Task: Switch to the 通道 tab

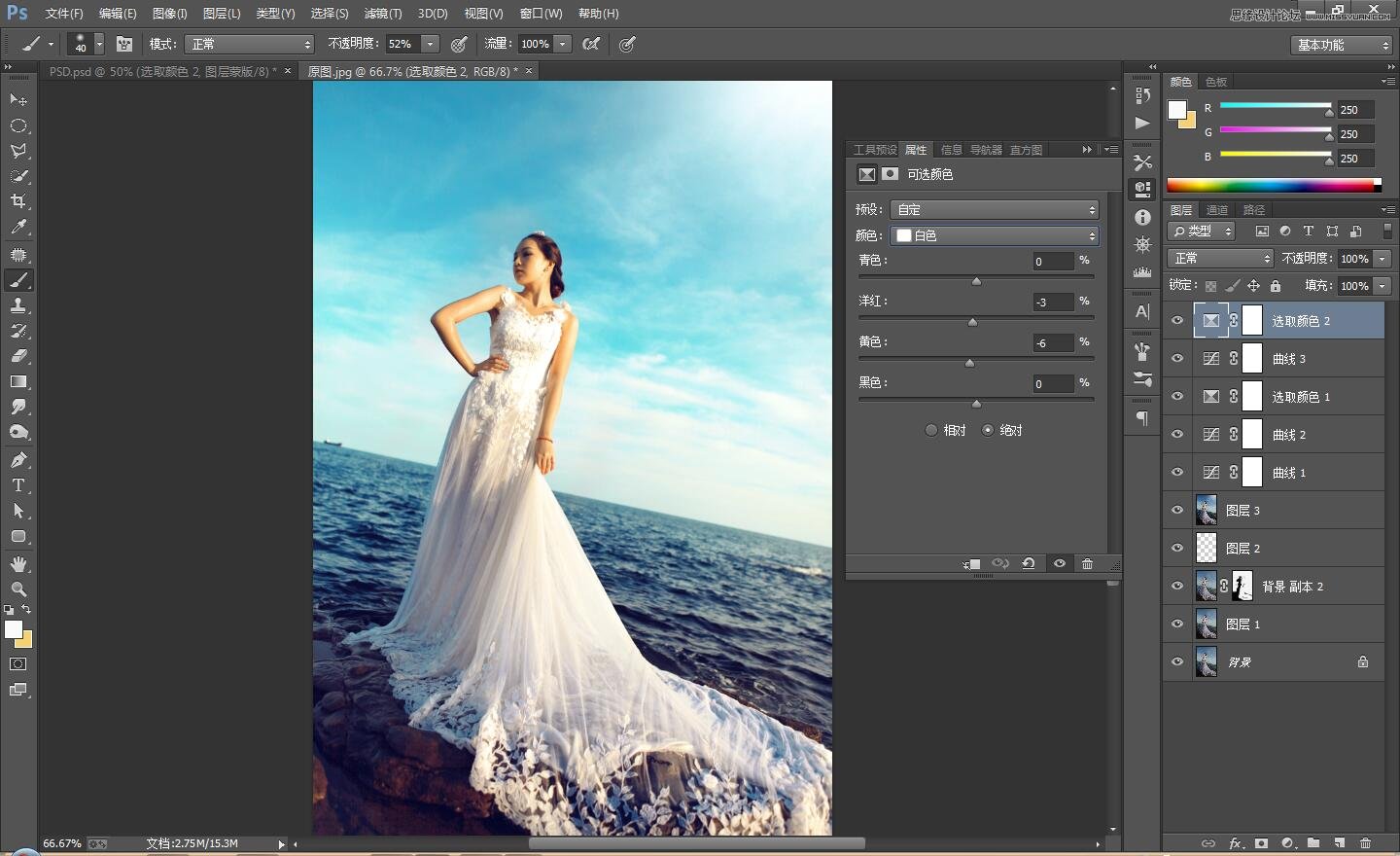Action: [1216, 210]
